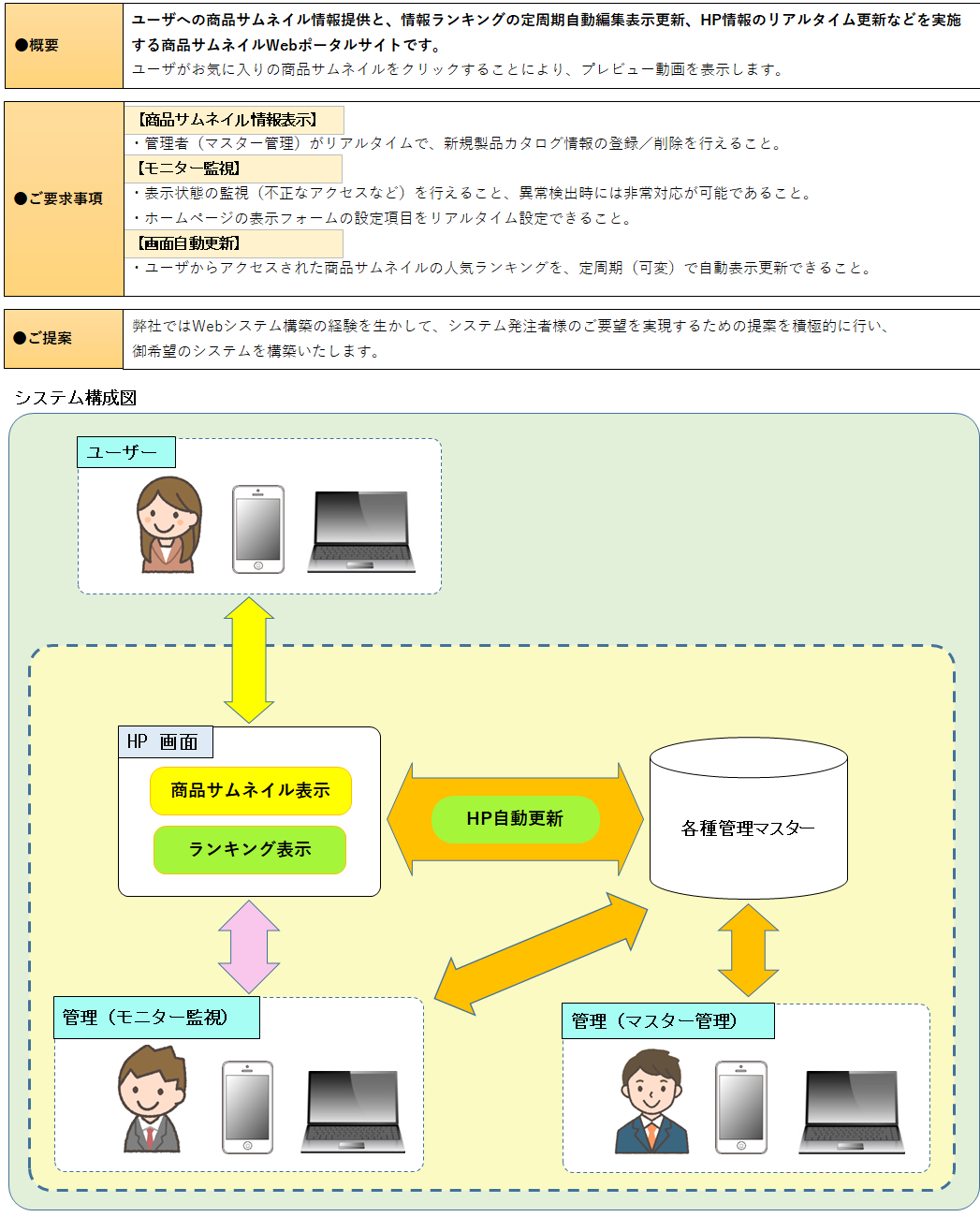
Task: Click the yellow vertical double arrow
Action: click(x=249, y=660)
